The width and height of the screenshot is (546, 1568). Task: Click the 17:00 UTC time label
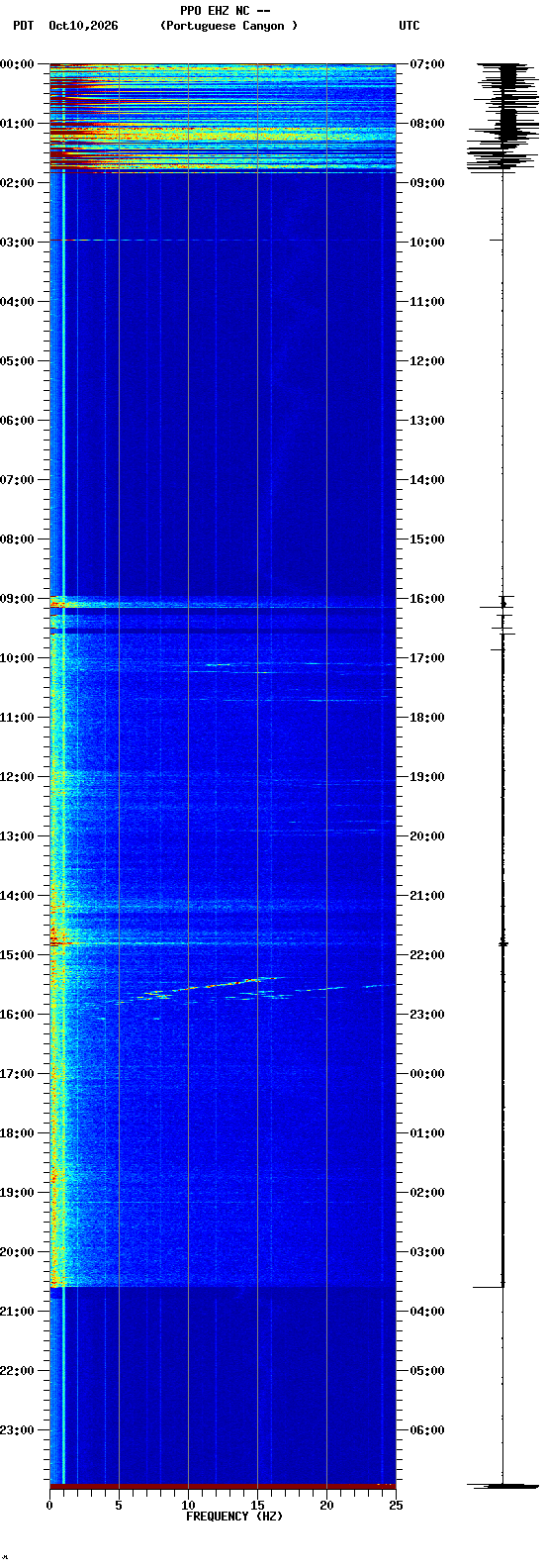point(427,658)
